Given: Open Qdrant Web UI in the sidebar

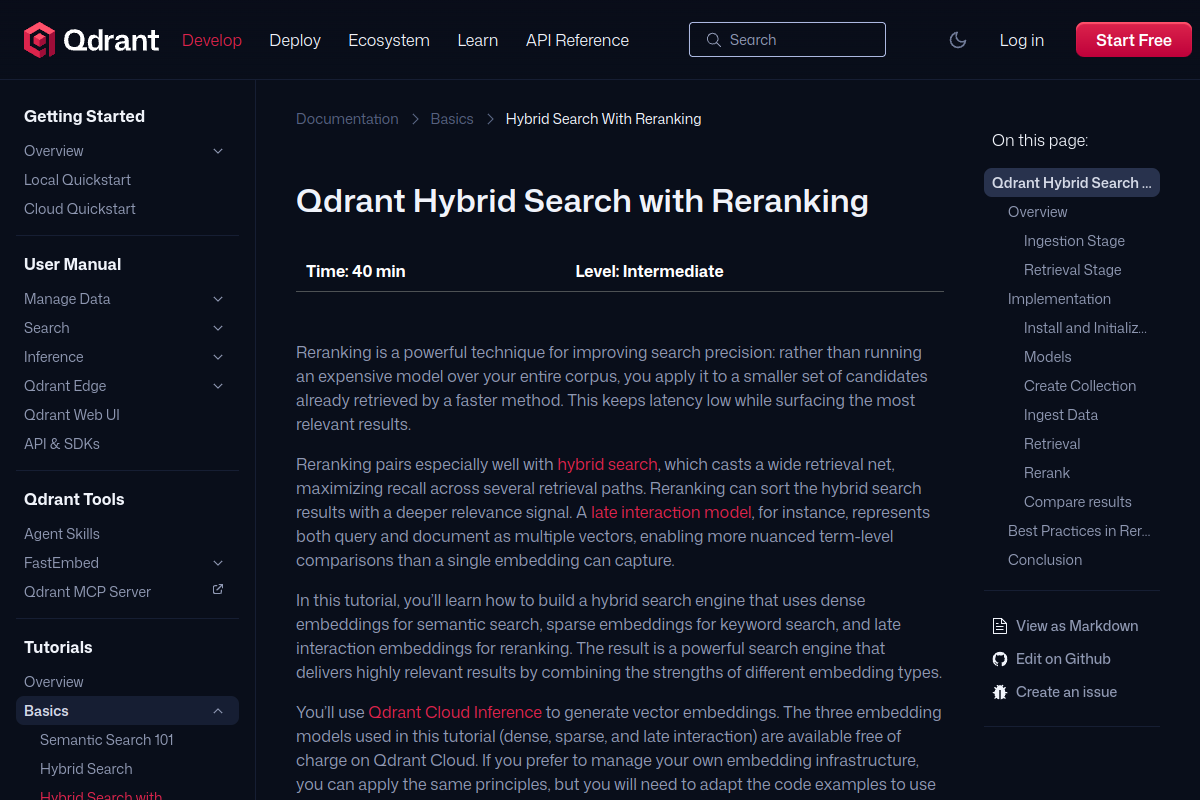Looking at the screenshot, I should point(72,415).
